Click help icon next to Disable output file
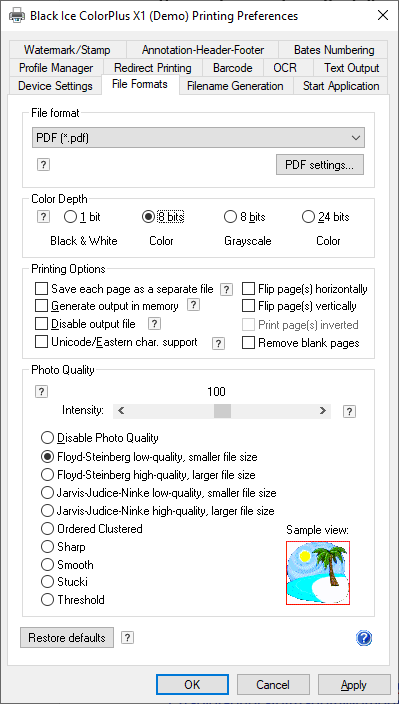Viewport: 399px width, 704px height. 154,323
